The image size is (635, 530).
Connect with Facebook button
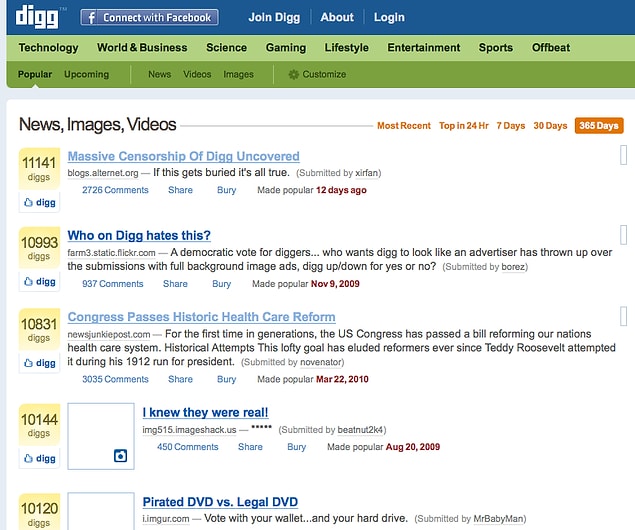[x=149, y=17]
